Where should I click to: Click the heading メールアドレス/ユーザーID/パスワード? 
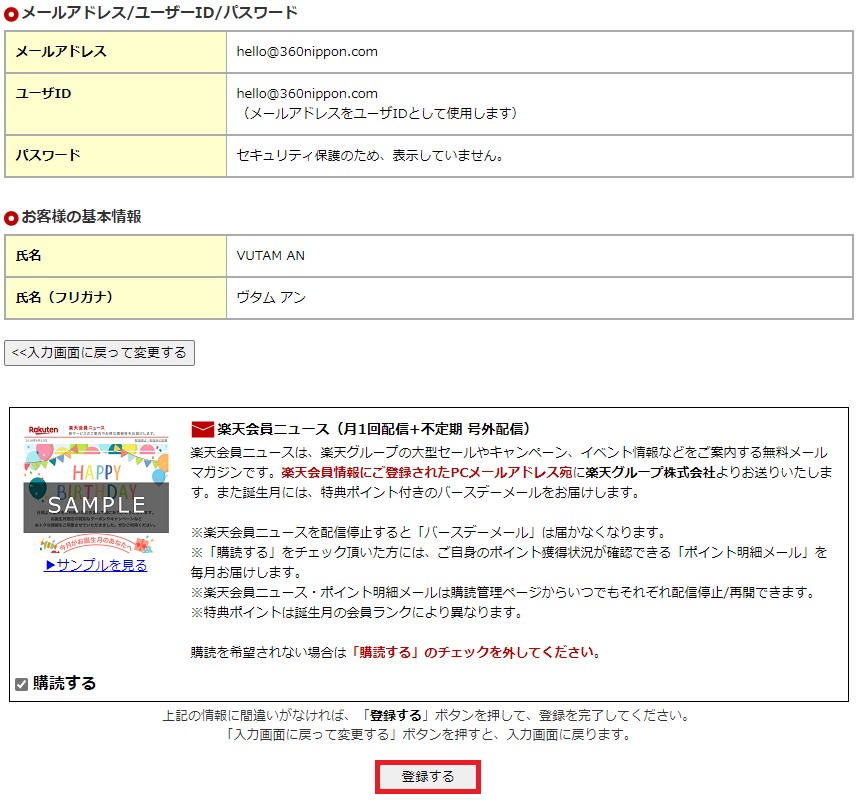(160, 12)
